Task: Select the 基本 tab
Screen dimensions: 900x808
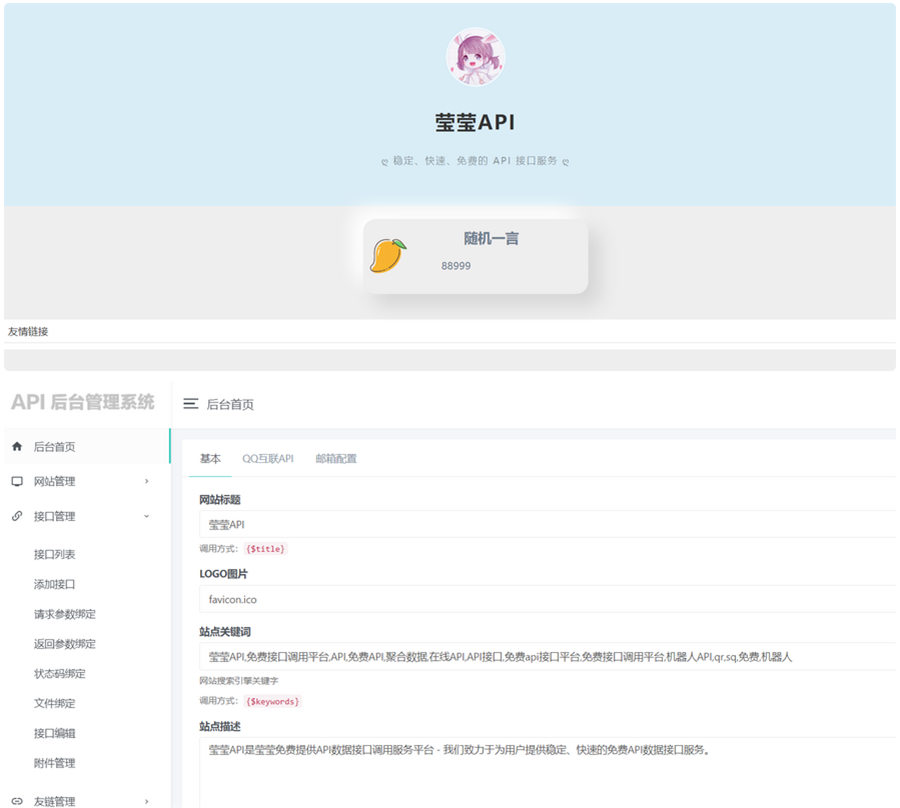Action: [x=210, y=459]
